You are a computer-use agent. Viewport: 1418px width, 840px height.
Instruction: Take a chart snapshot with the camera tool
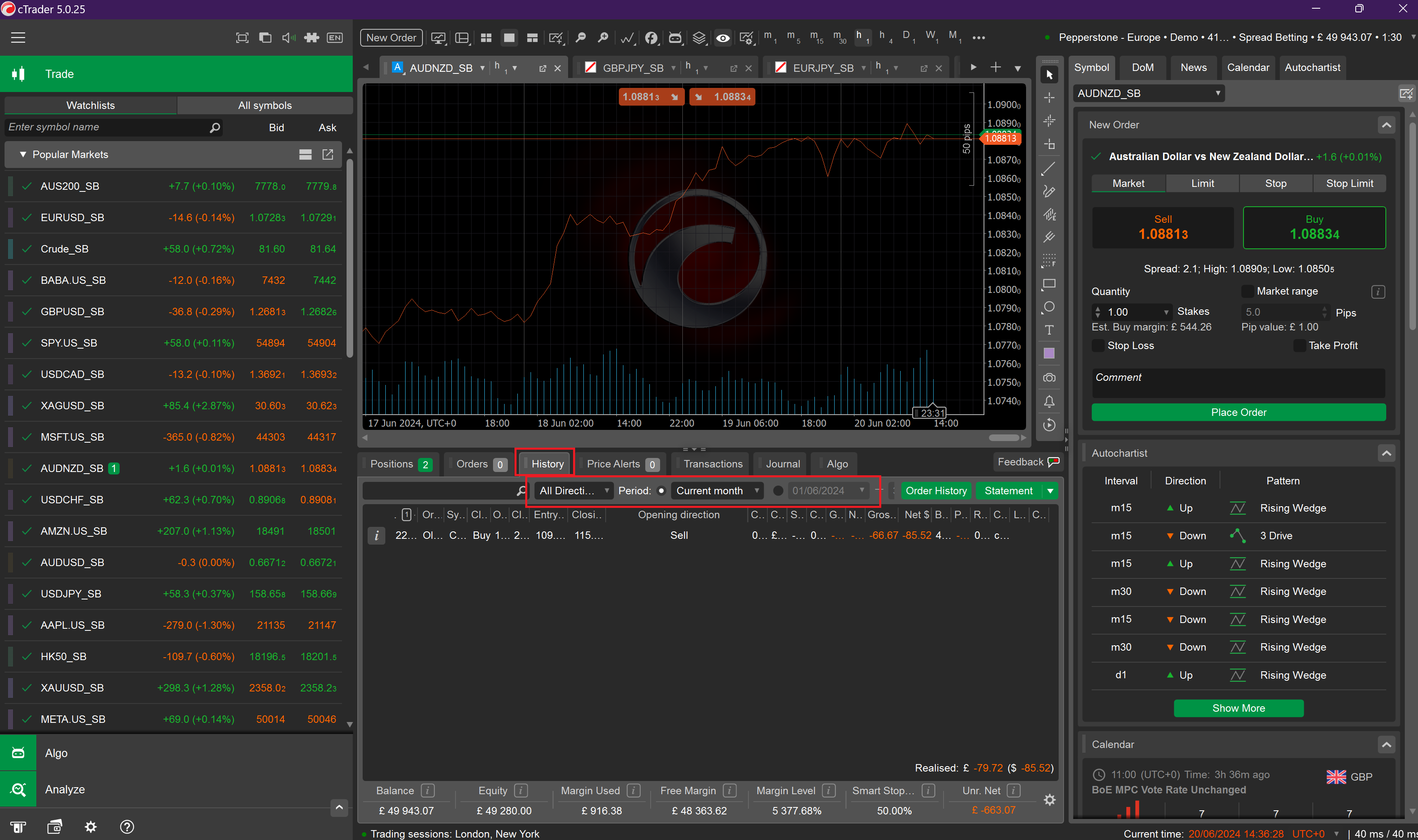1048,378
